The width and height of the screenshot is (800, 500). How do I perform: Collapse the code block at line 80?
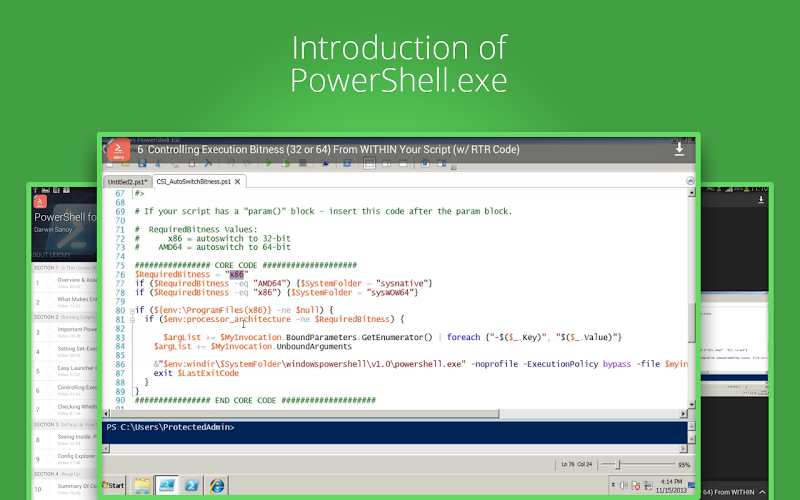coord(132,310)
